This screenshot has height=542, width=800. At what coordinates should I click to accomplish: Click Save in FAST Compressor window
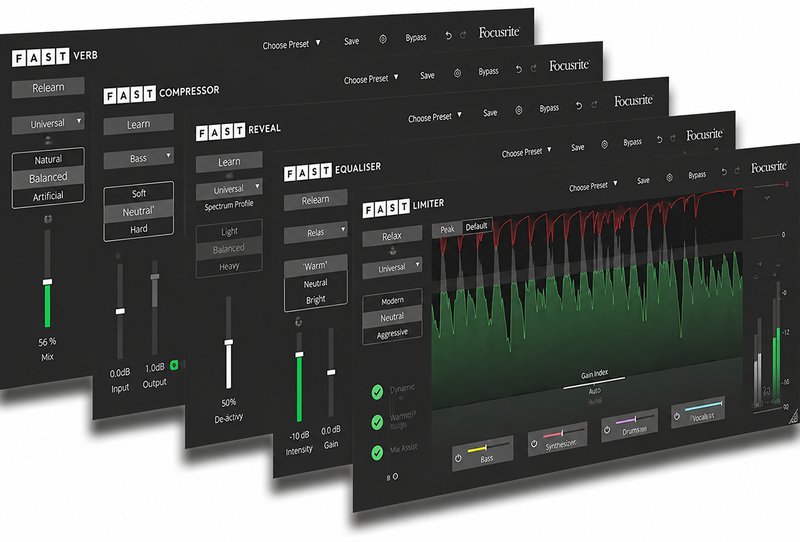click(427, 76)
